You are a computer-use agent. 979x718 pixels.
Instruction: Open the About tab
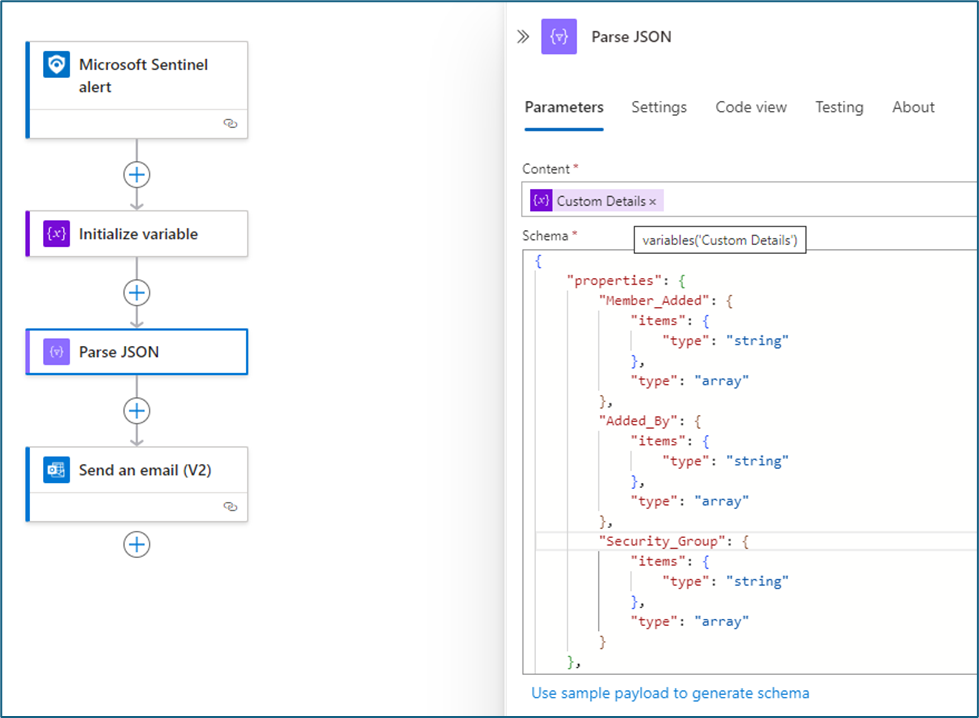point(913,107)
